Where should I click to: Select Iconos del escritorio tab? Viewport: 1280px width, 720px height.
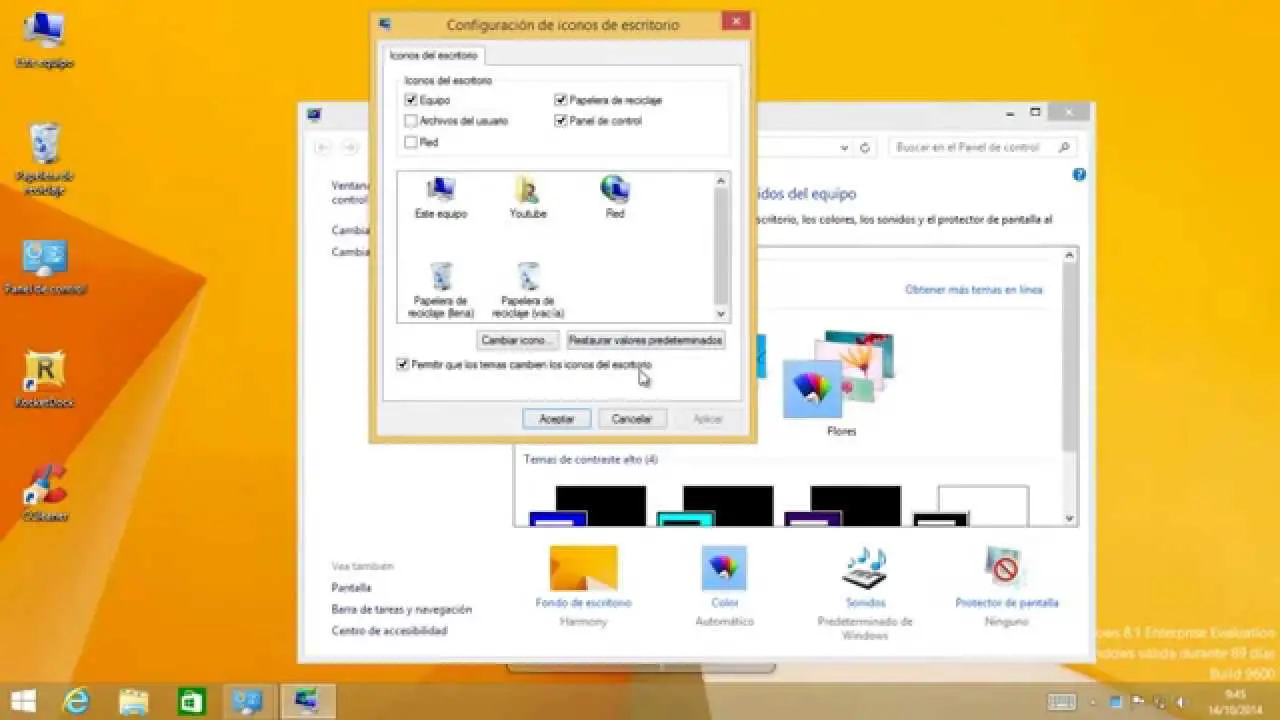434,55
